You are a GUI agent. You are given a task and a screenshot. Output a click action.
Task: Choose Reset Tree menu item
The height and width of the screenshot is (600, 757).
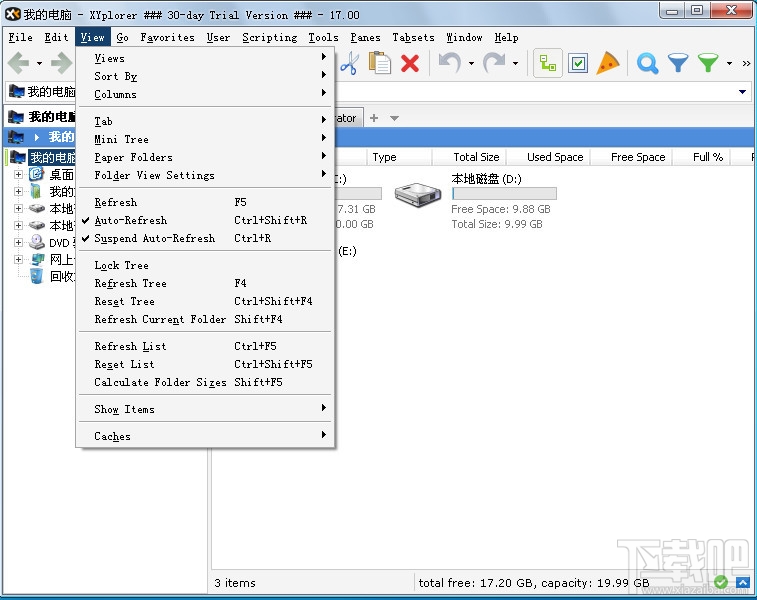205,301
